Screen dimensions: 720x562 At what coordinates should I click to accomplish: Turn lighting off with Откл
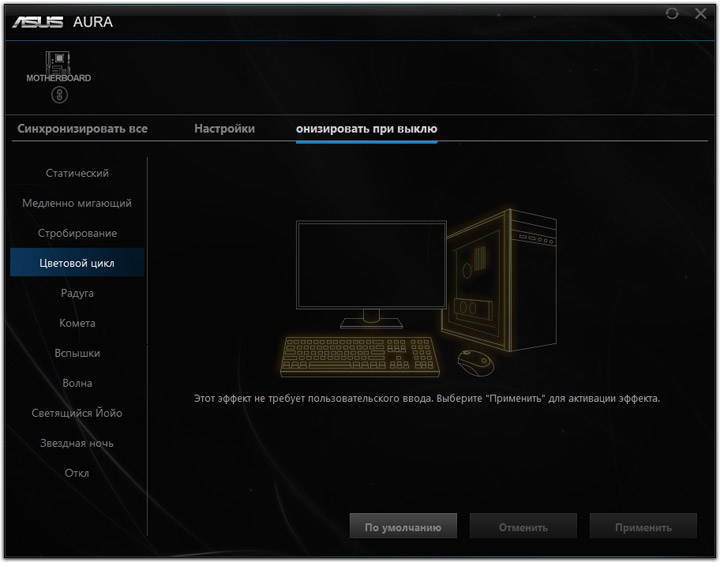click(77, 473)
